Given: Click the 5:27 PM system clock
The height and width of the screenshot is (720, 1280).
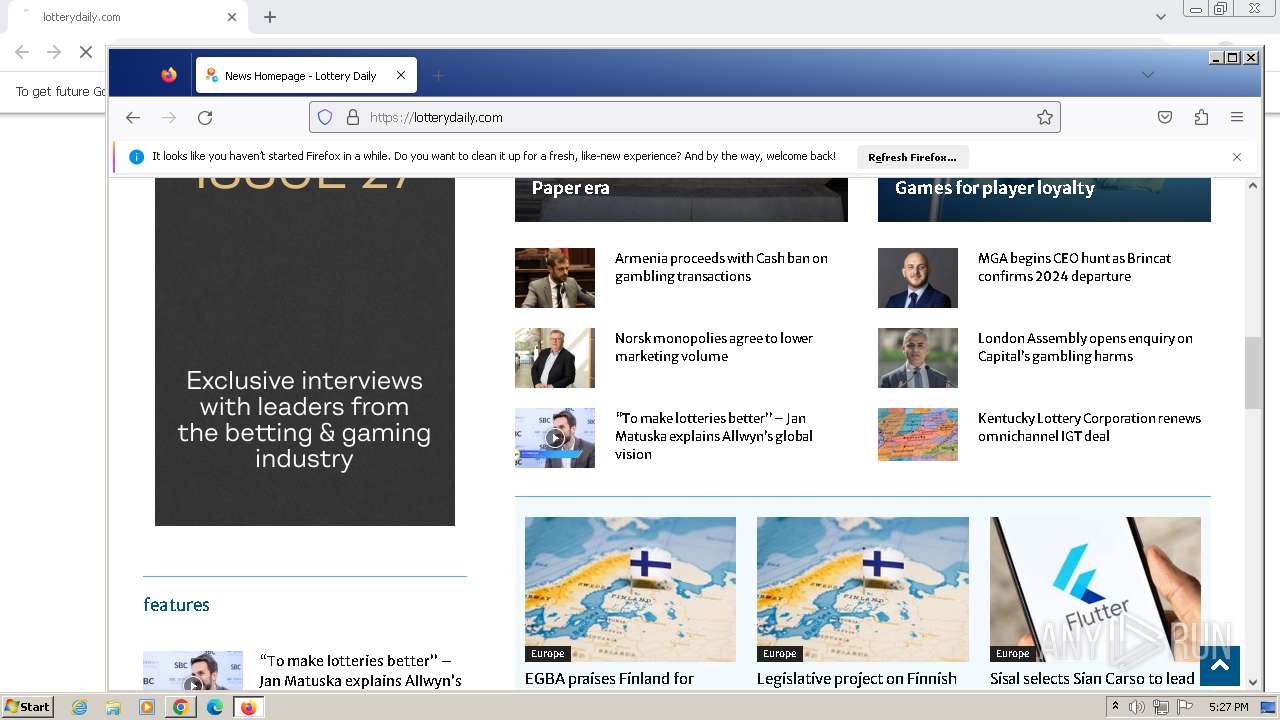Looking at the screenshot, I should point(1228,707).
